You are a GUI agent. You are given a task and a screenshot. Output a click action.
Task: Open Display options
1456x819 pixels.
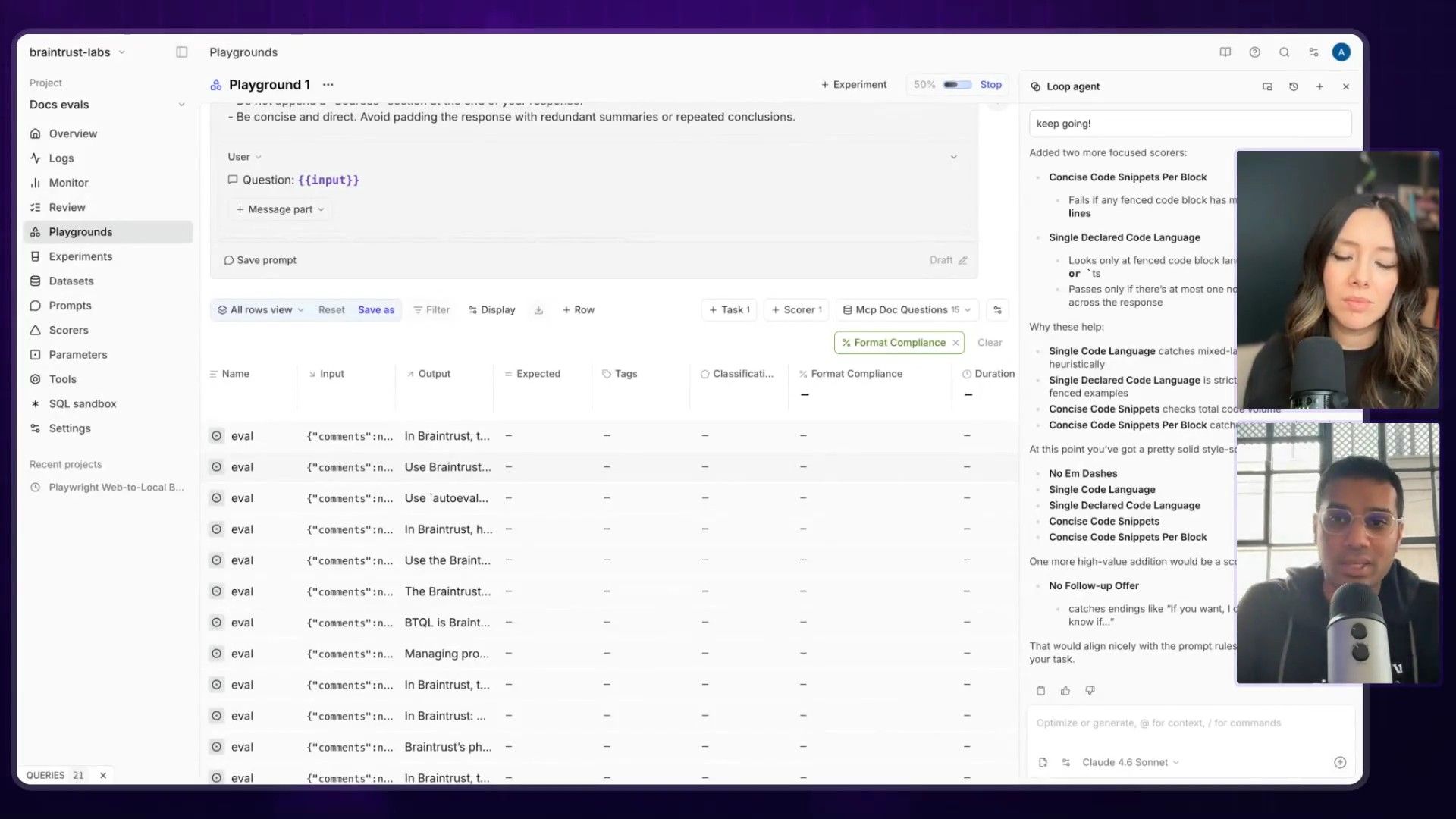[491, 310]
